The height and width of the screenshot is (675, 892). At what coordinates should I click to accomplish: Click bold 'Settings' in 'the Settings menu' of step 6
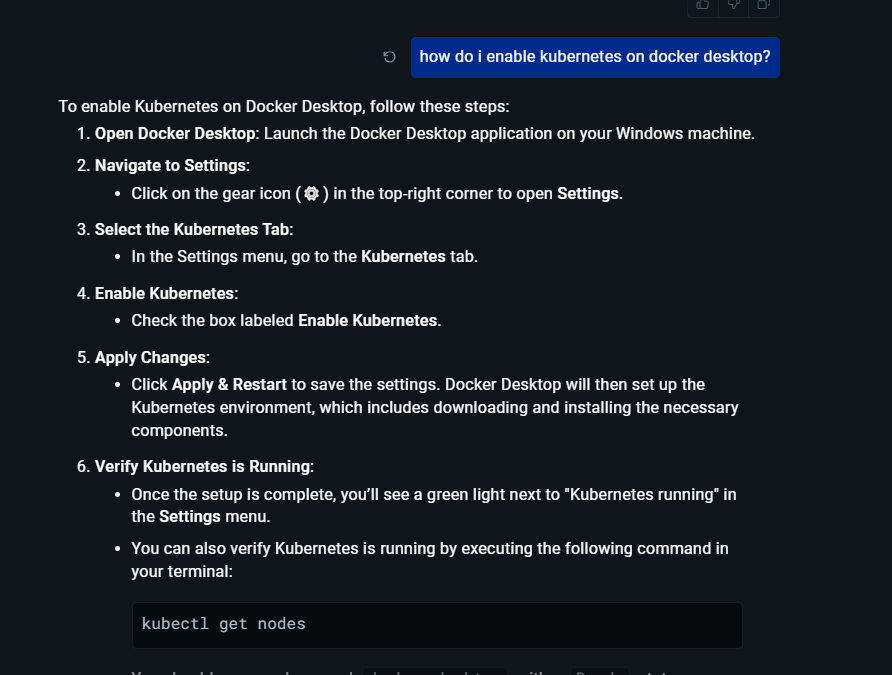(189, 517)
